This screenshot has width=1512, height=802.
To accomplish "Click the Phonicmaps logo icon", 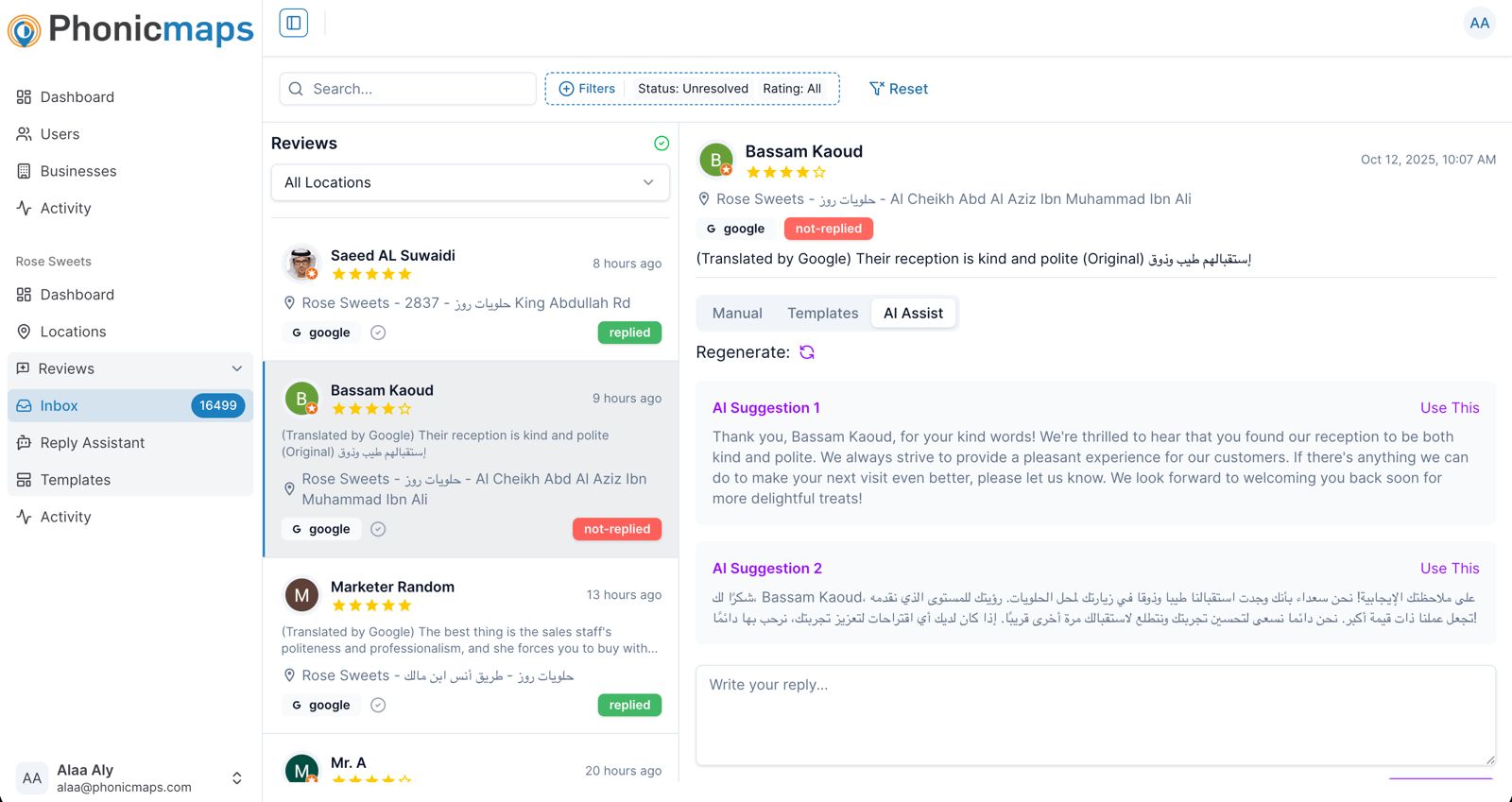I will tap(25, 30).
